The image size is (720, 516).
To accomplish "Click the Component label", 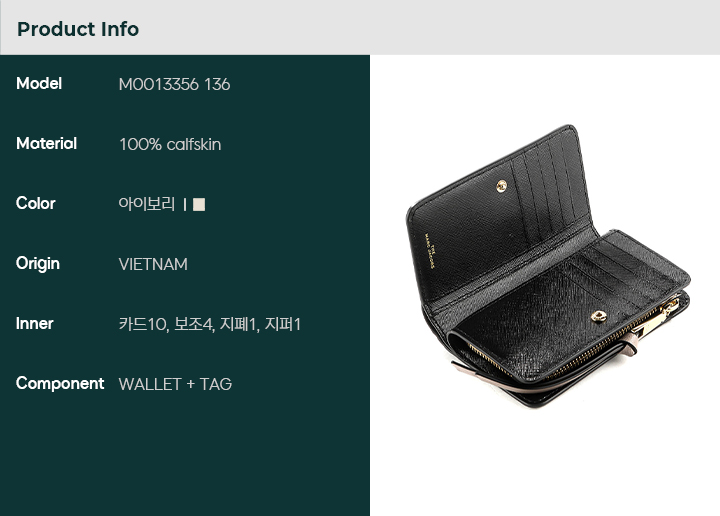I will click(x=60, y=384).
